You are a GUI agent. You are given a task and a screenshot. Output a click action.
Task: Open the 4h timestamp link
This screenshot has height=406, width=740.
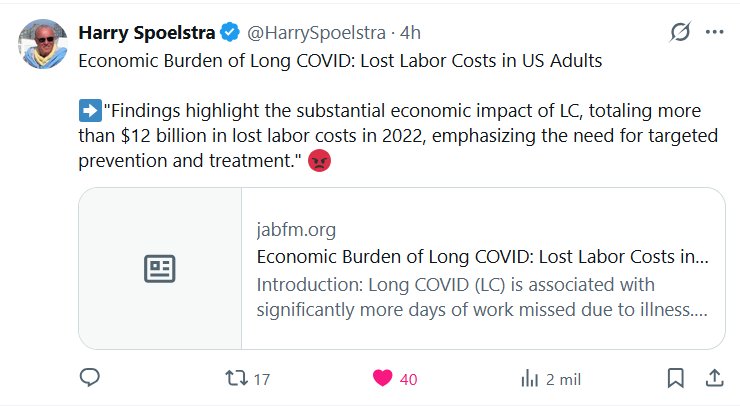coord(411,32)
